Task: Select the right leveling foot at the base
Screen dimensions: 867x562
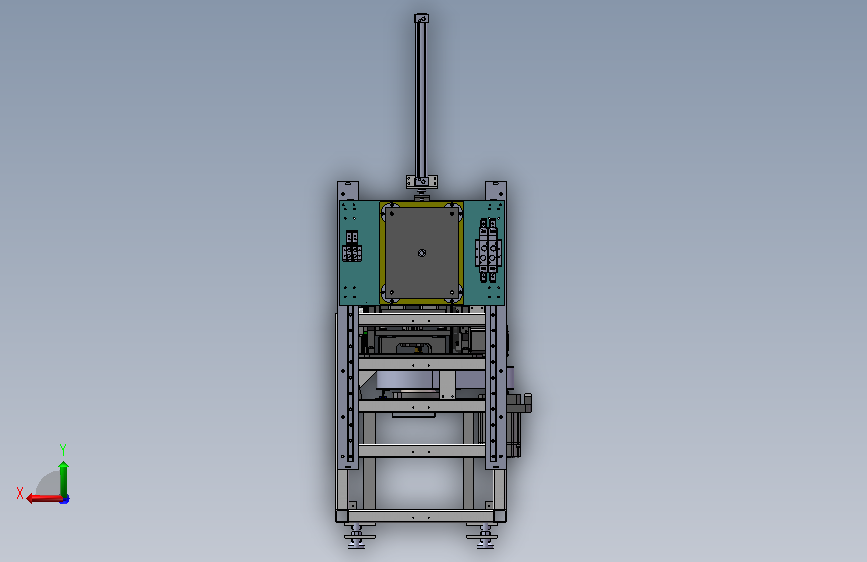Action: coord(483,537)
